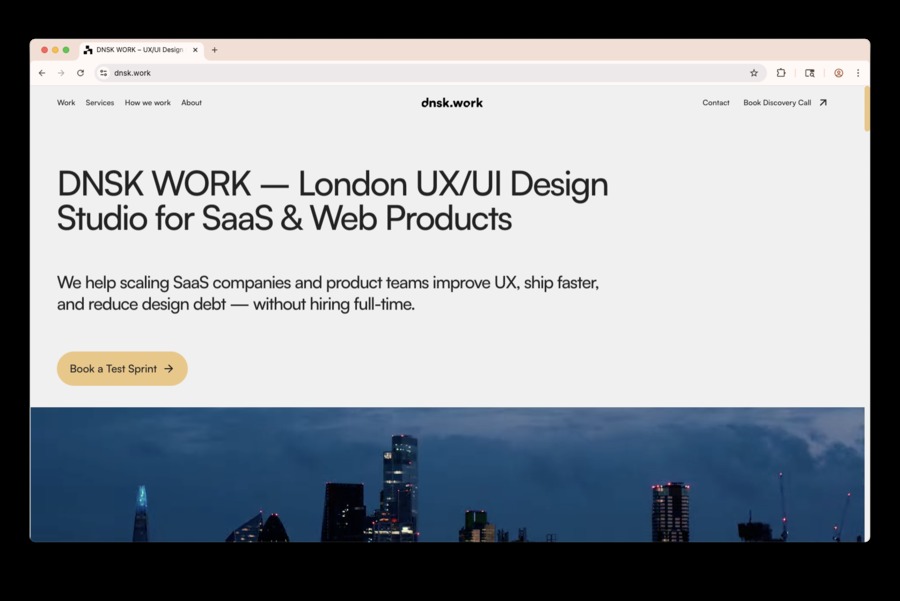View site information via the address bar icon

(x=101, y=72)
